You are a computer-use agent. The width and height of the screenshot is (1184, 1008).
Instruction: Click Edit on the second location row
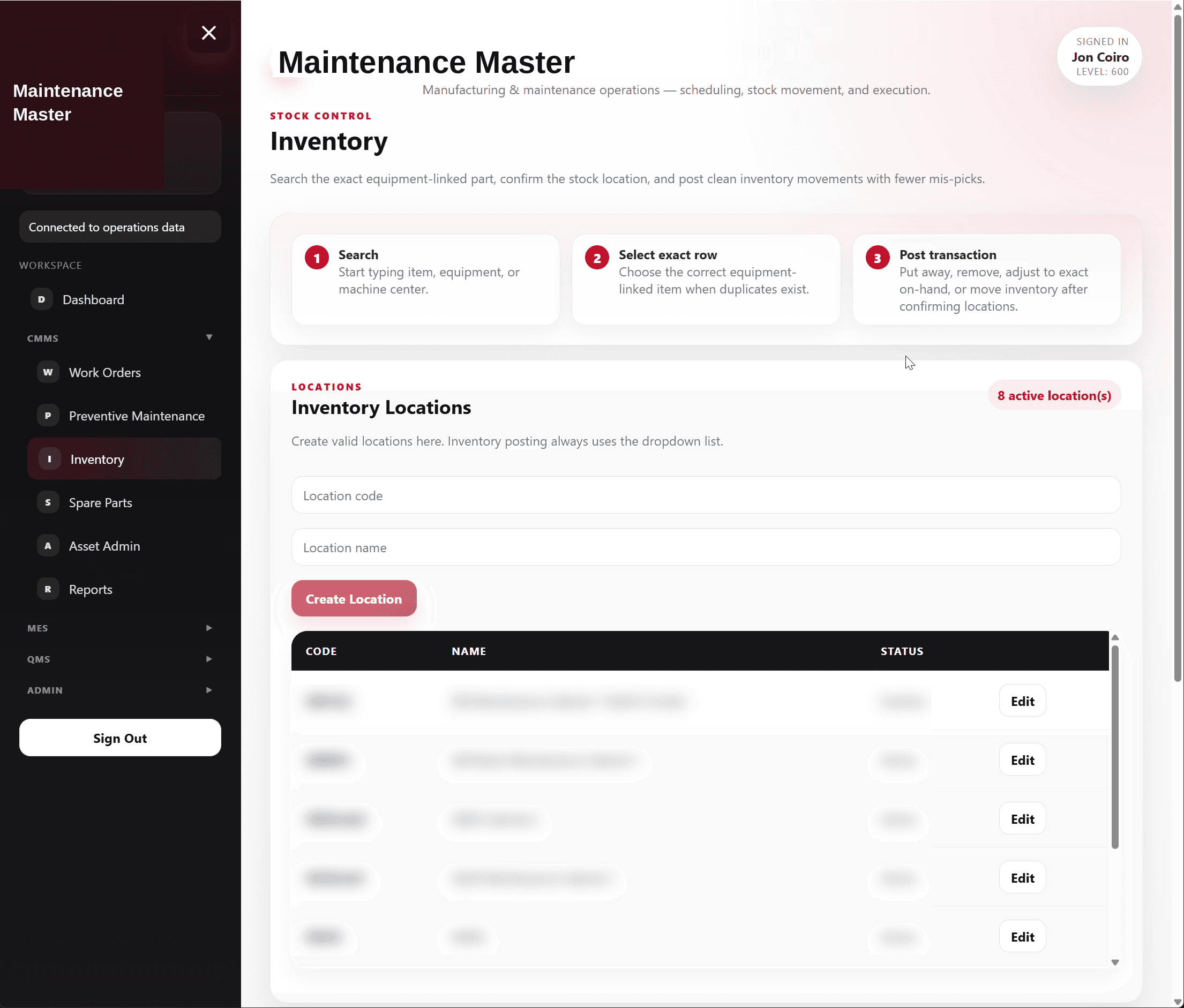[x=1022, y=759]
